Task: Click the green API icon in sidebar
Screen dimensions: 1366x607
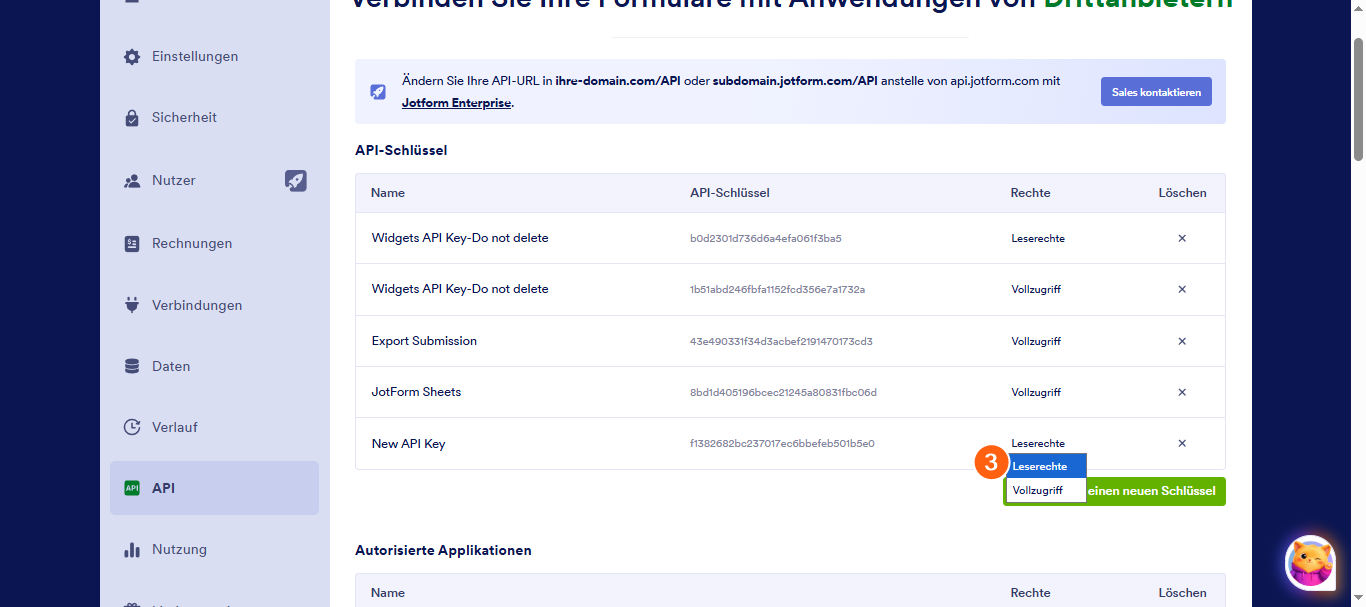Action: click(x=132, y=488)
